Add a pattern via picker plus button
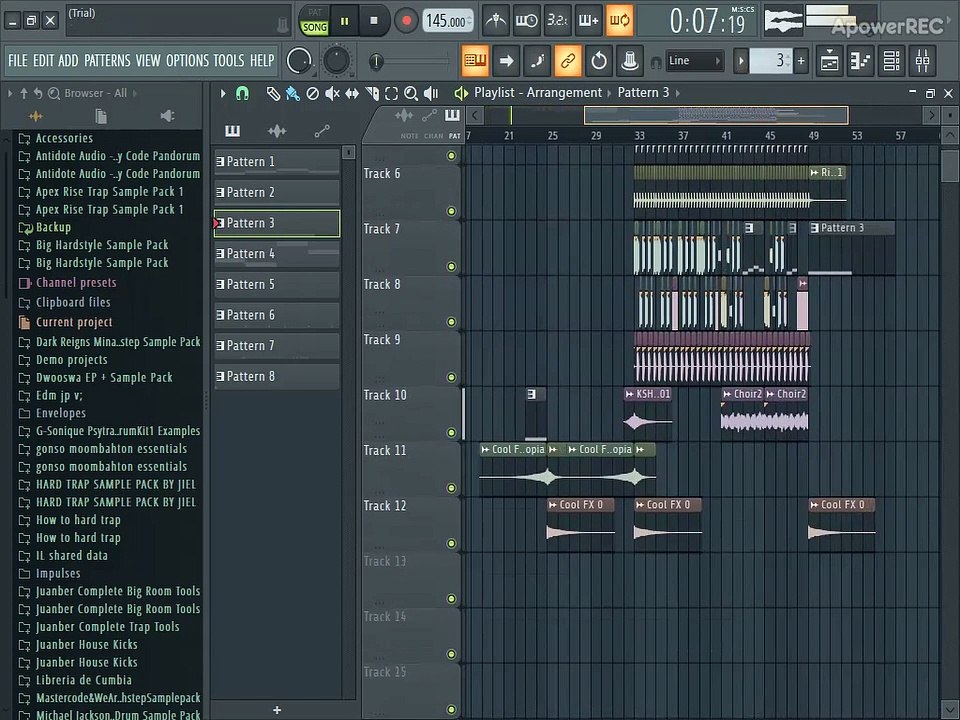Image resolution: width=960 pixels, height=720 pixels. pyautogui.click(x=277, y=710)
